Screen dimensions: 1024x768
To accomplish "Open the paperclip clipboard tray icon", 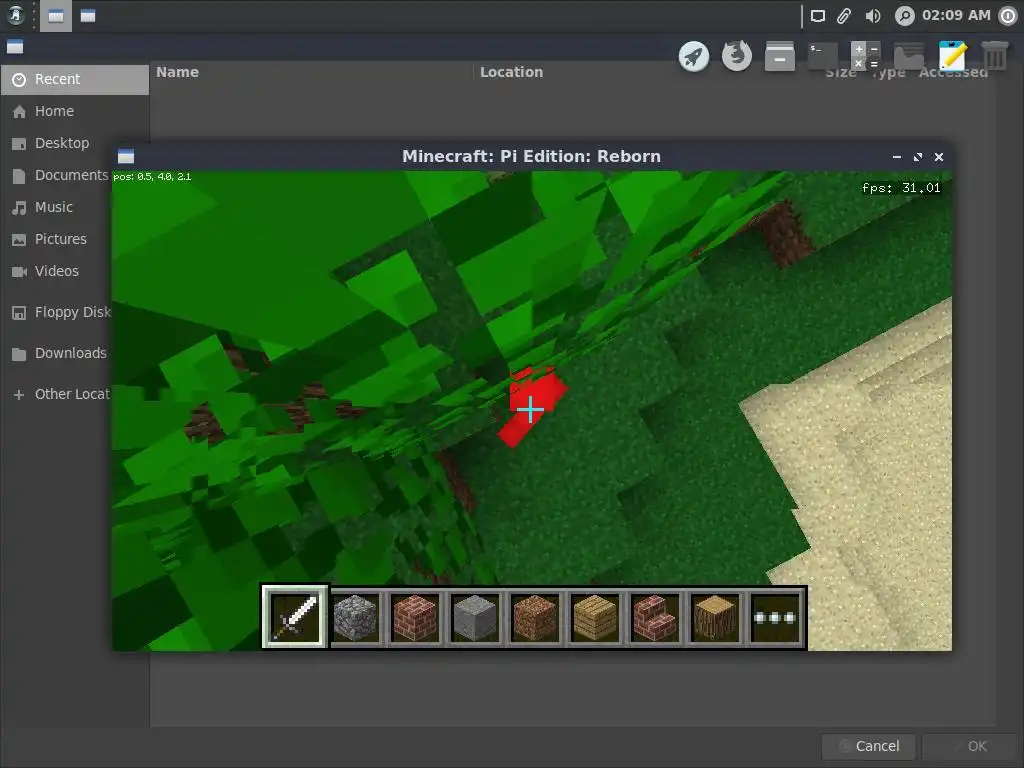I will (x=844, y=16).
